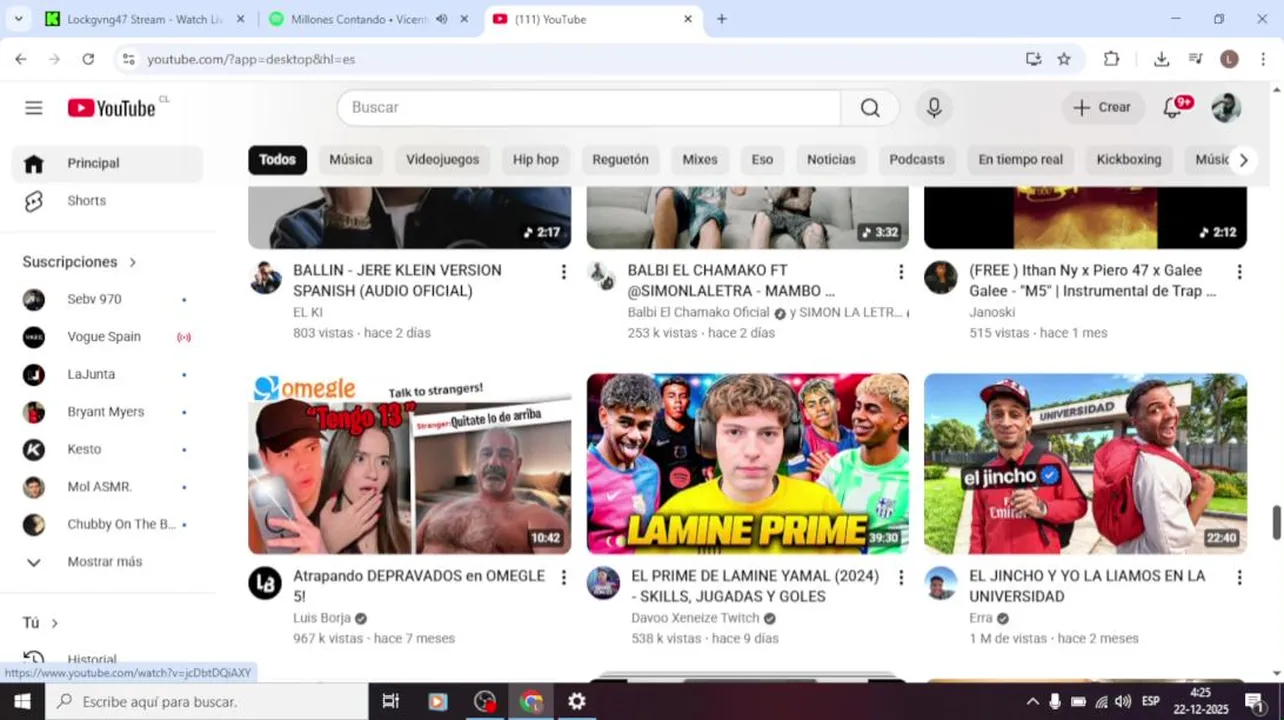This screenshot has width=1284, height=720.
Task: Open Shorts from sidebar
Action: tap(108, 201)
